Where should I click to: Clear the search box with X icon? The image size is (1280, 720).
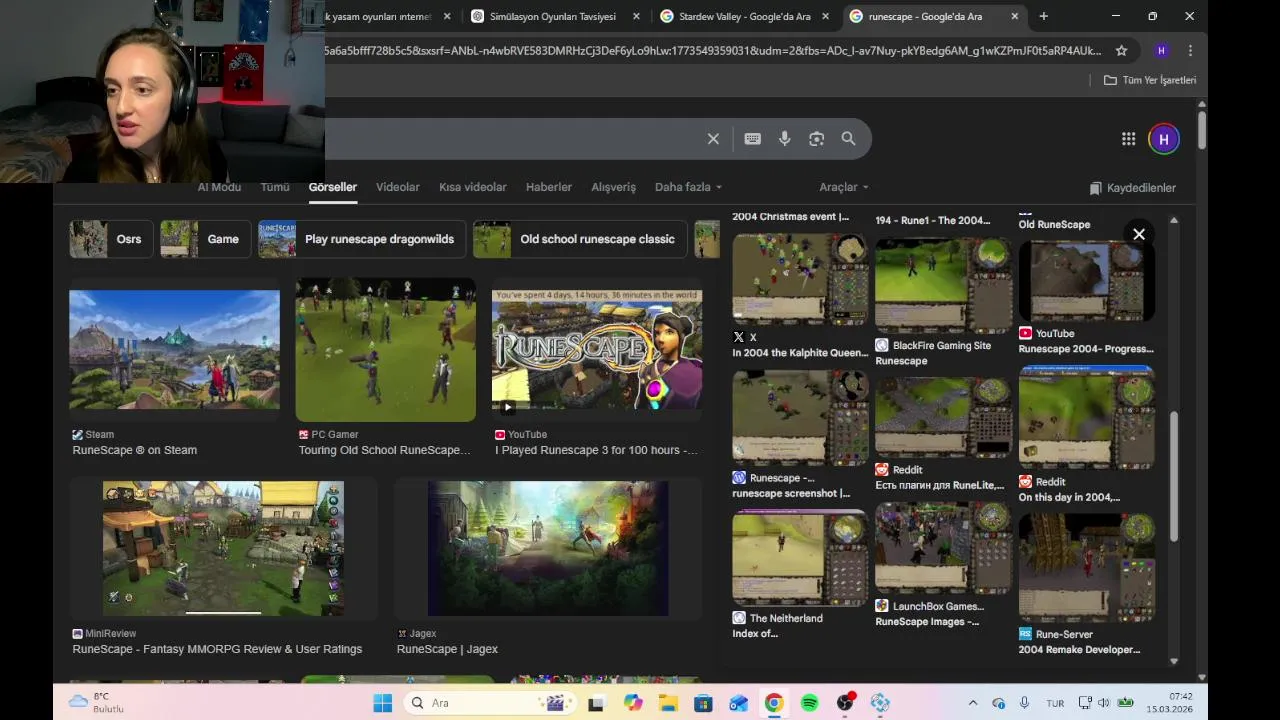[x=713, y=139]
